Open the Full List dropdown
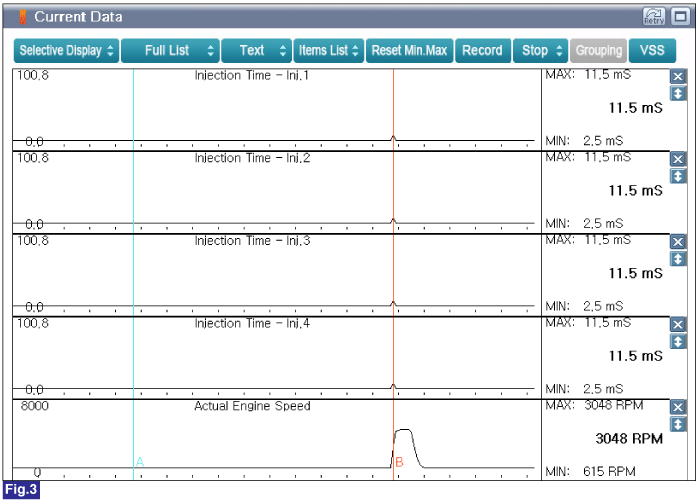 pyautogui.click(x=171, y=50)
